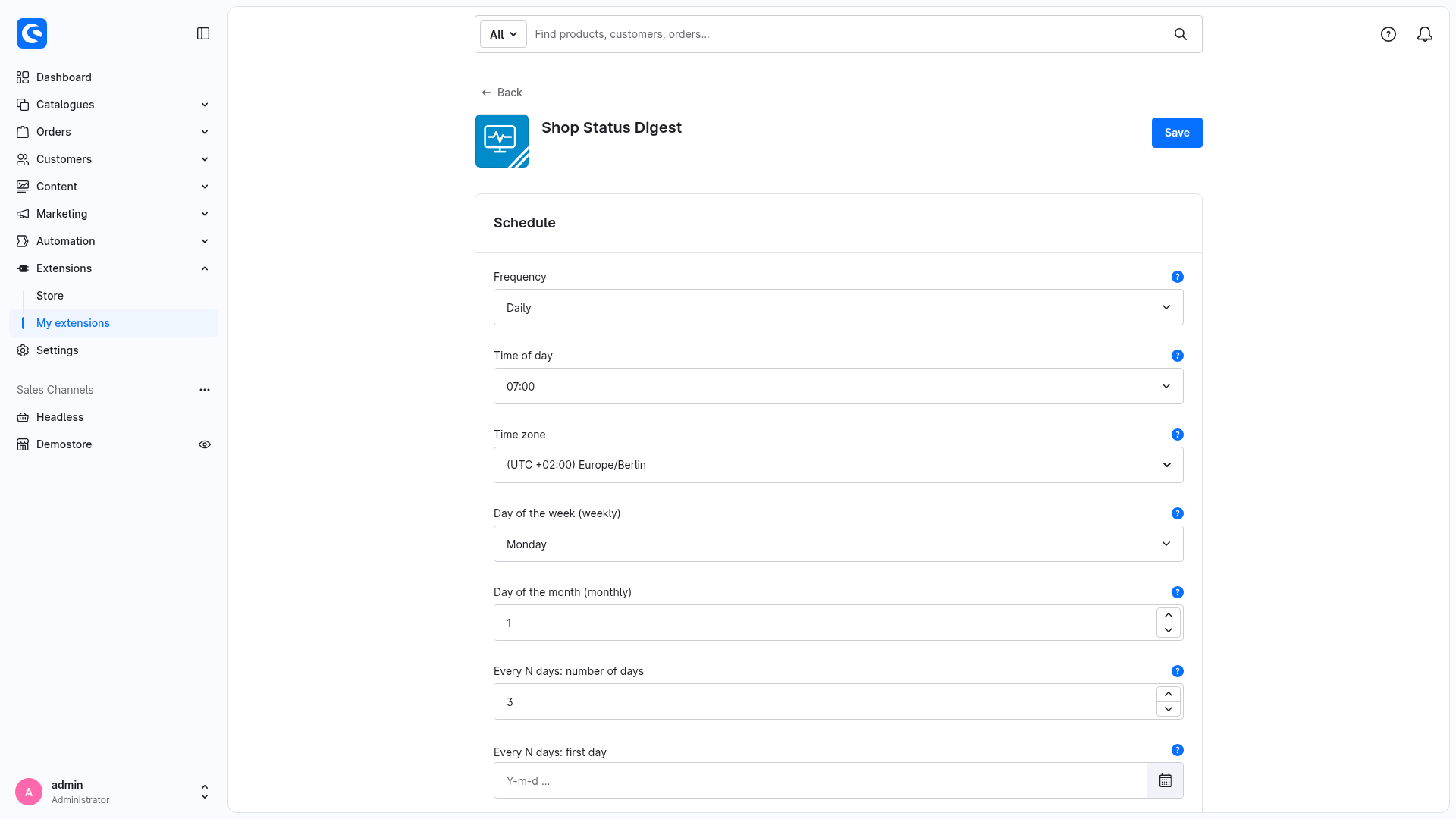Go to Dashboard
1456x819 pixels.
point(114,77)
